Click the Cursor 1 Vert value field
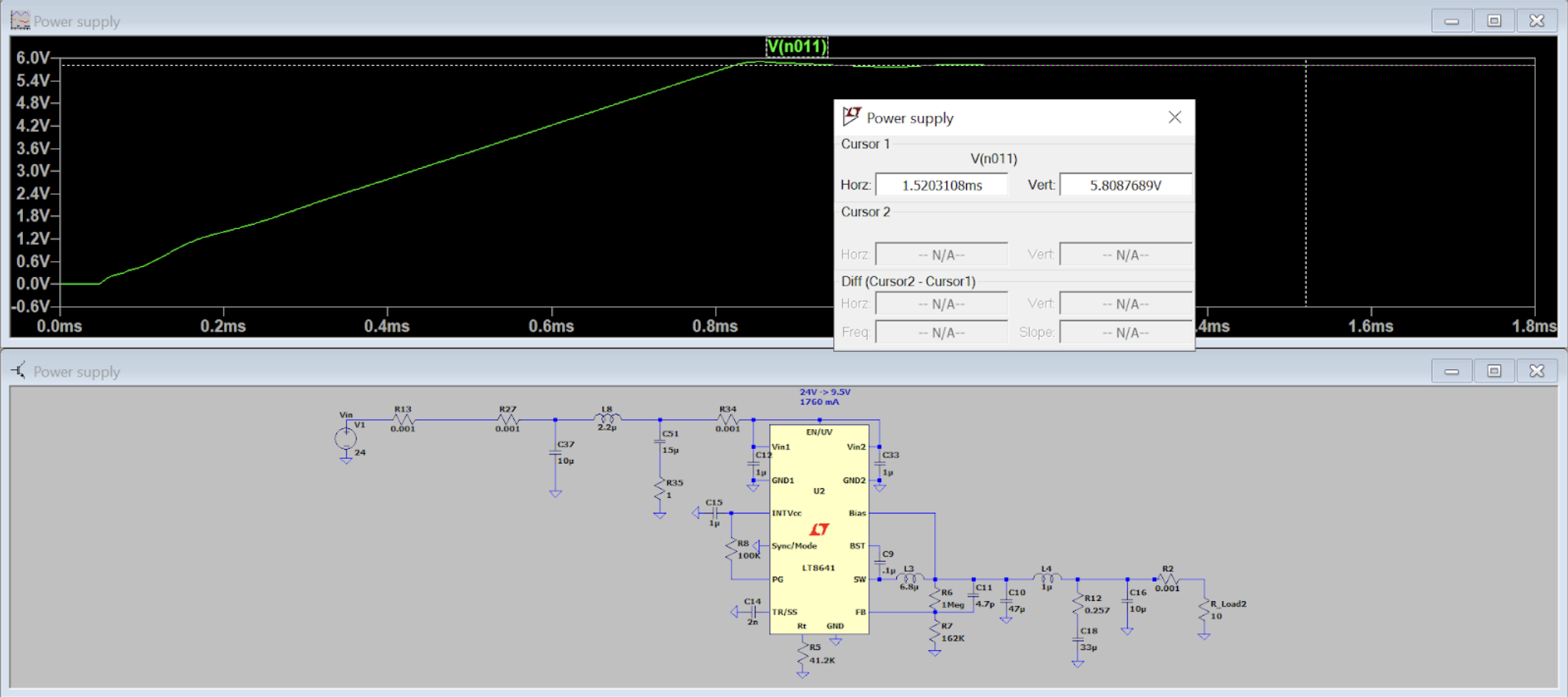The width and height of the screenshot is (1568, 697). 1125,185
